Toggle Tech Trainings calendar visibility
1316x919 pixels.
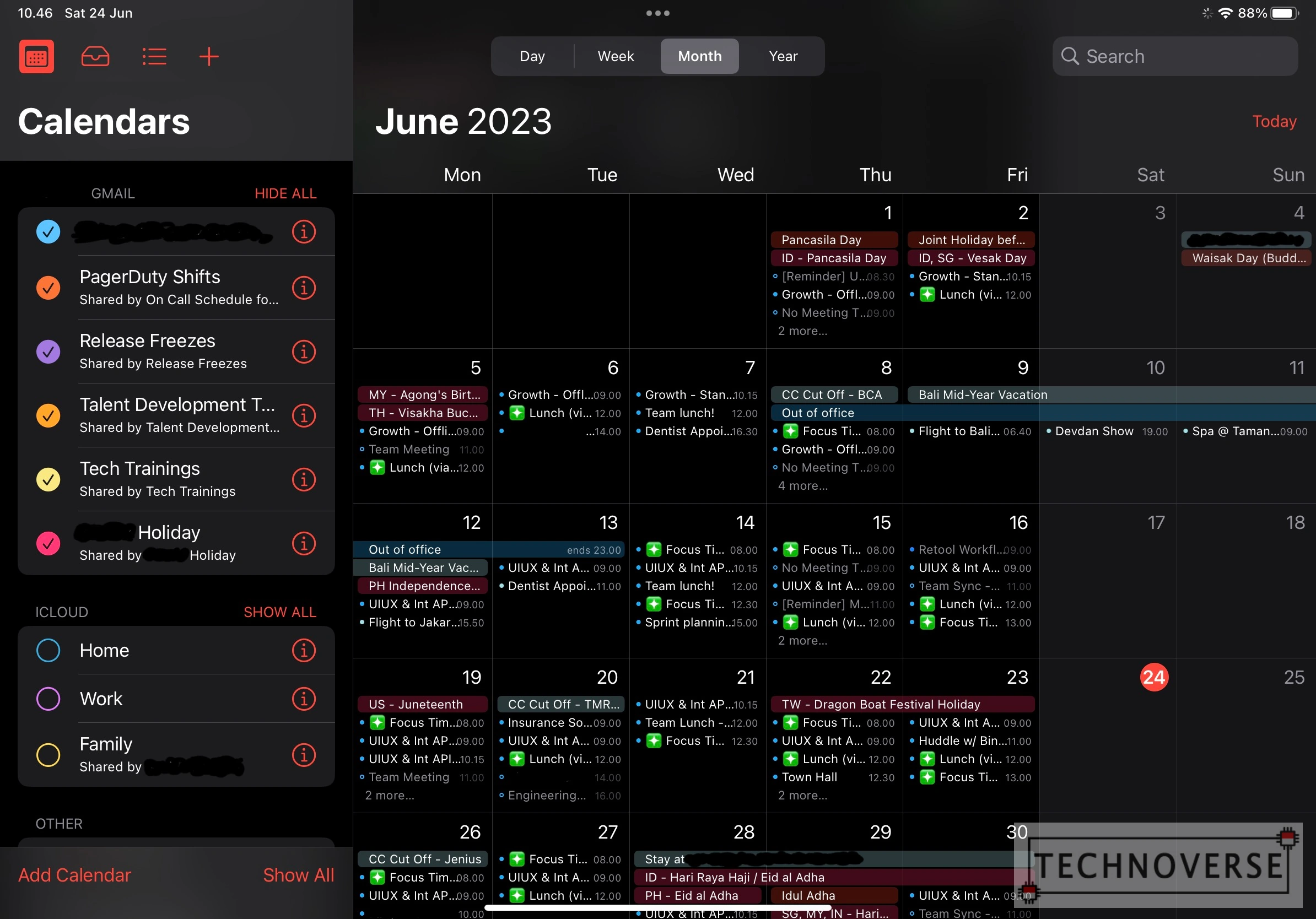(x=48, y=479)
